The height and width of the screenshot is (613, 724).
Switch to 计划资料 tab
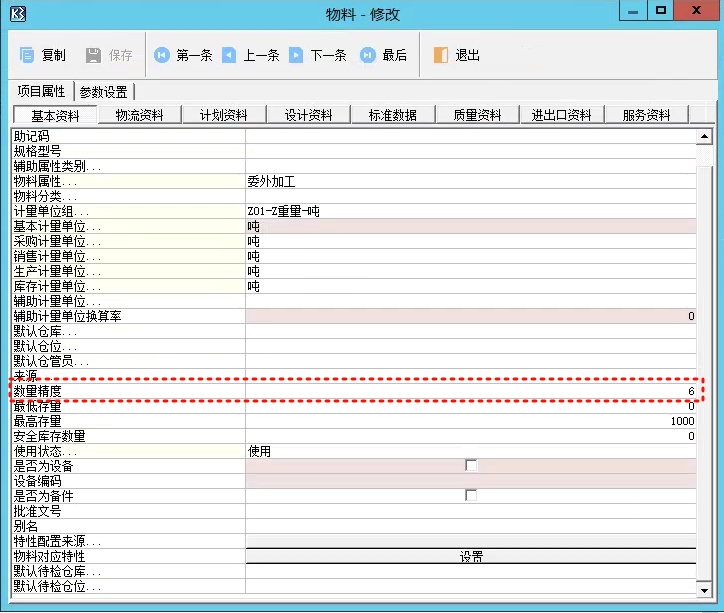tap(224, 115)
